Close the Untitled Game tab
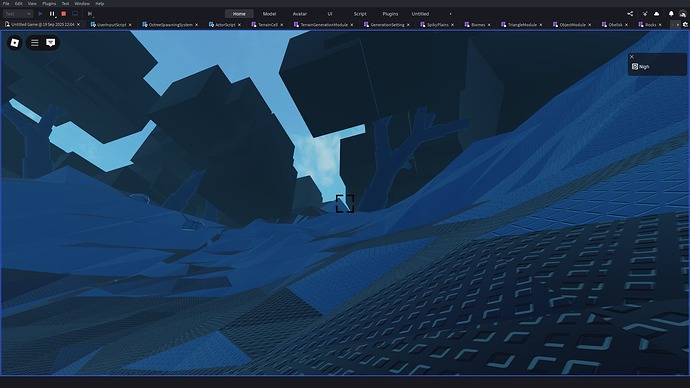690x388 pixels. pyautogui.click(x=78, y=25)
